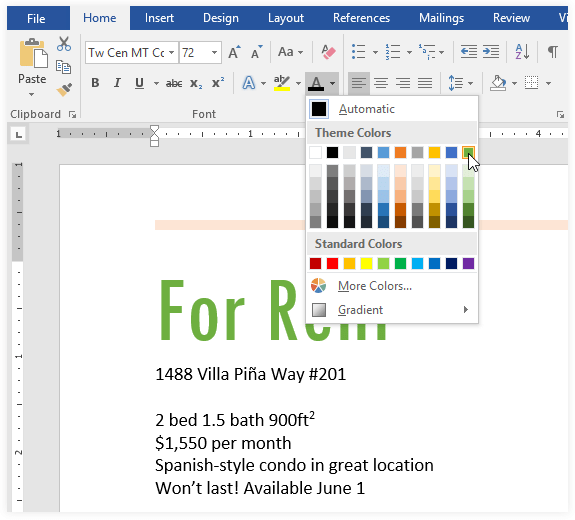The width and height of the screenshot is (575, 520).
Task: Apply superscript formatting
Action: [x=218, y=83]
